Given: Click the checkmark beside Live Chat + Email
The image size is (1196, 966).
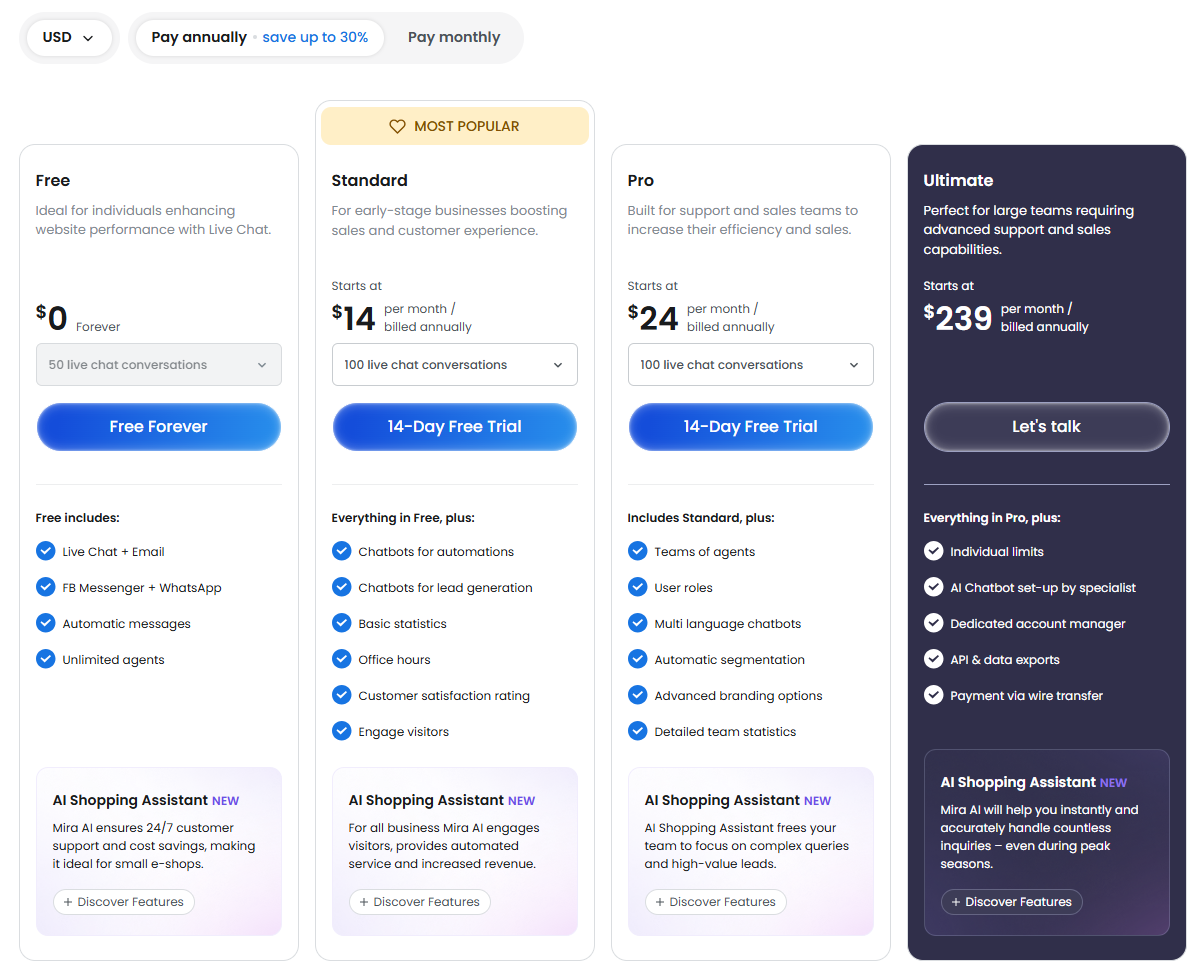Looking at the screenshot, I should pos(45,551).
